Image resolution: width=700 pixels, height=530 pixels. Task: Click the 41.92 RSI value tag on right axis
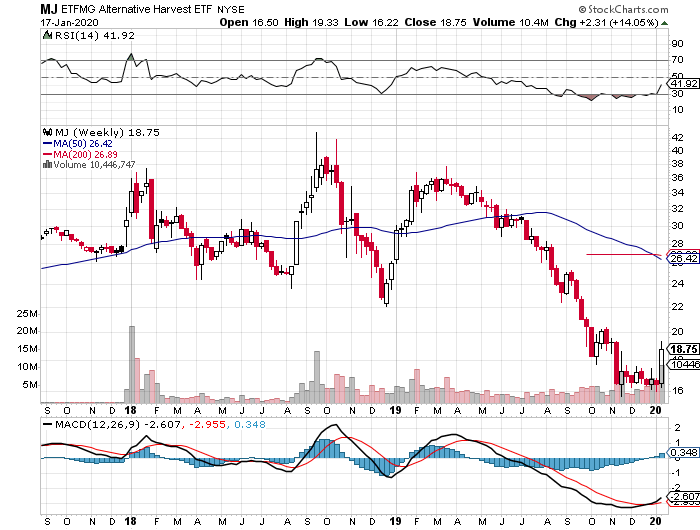click(683, 84)
